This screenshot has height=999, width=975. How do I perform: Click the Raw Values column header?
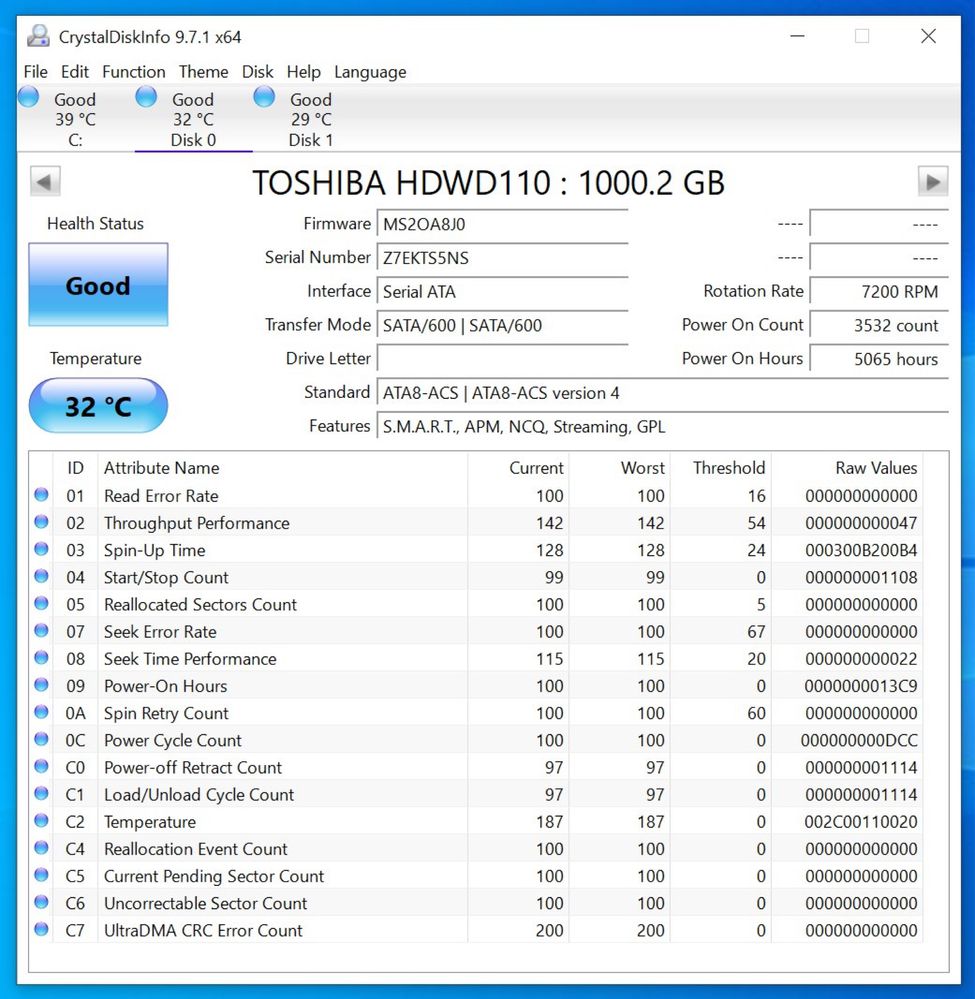click(x=847, y=468)
